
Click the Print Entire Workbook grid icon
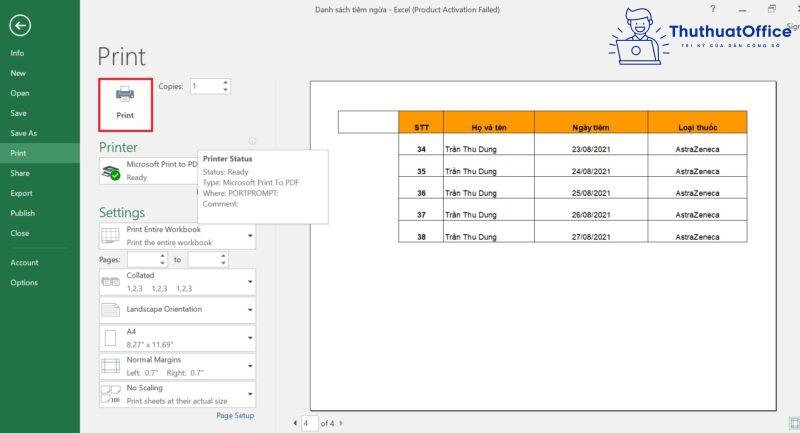(x=111, y=236)
